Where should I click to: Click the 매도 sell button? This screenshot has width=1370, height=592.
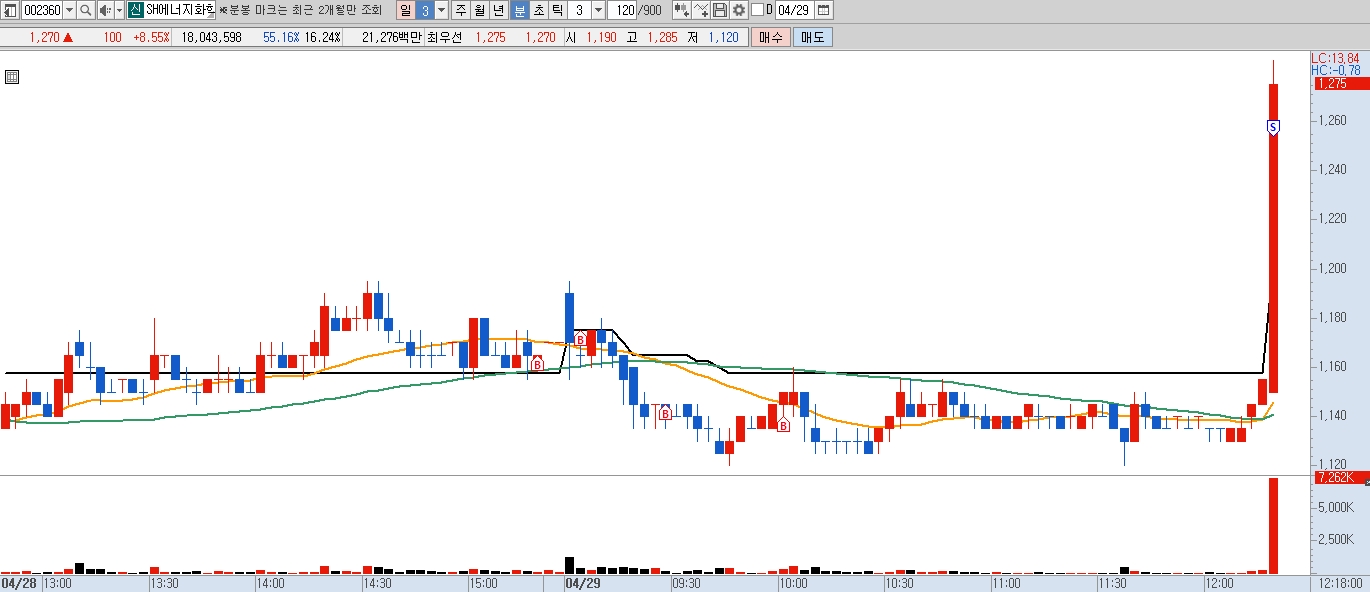[x=812, y=37]
